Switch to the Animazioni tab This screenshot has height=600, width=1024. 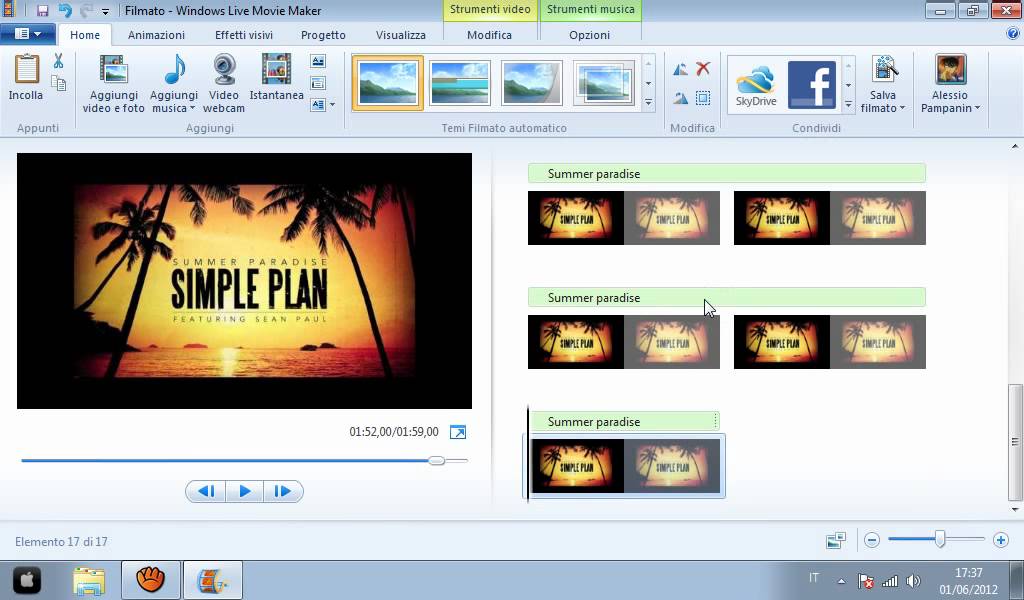click(156, 35)
